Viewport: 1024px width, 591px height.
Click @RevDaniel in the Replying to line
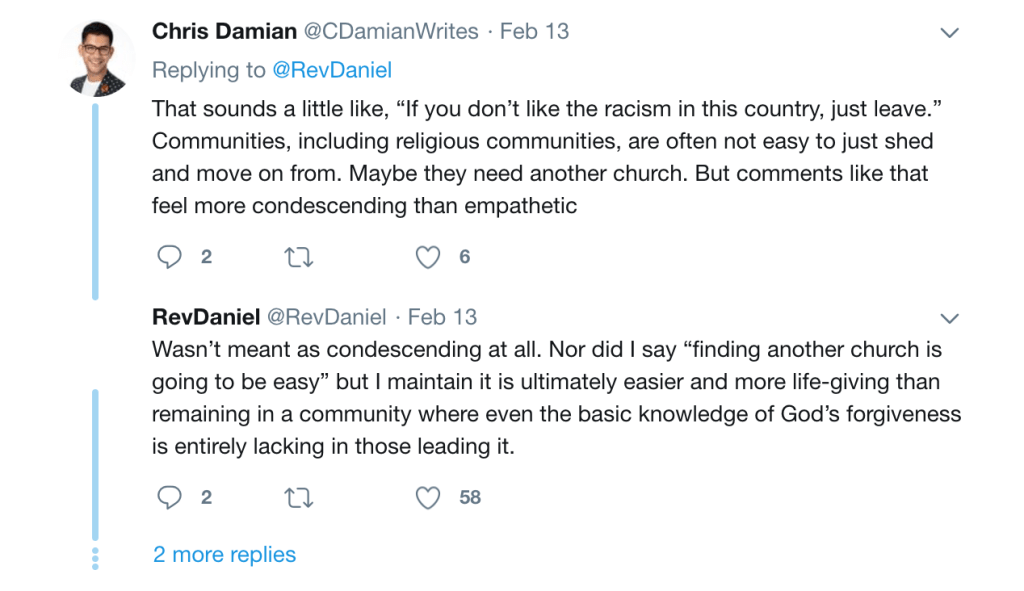click(332, 70)
